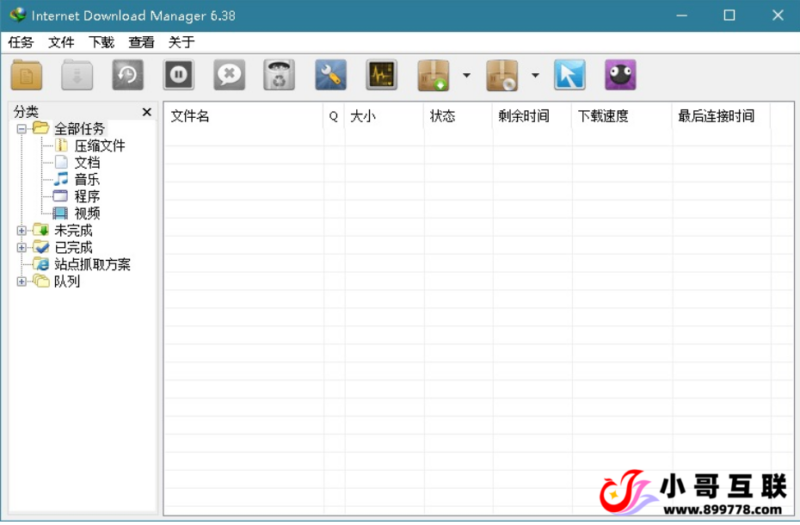Click the recycle bin delete toolbar icon
Viewport: 800px width, 525px height.
click(279, 75)
